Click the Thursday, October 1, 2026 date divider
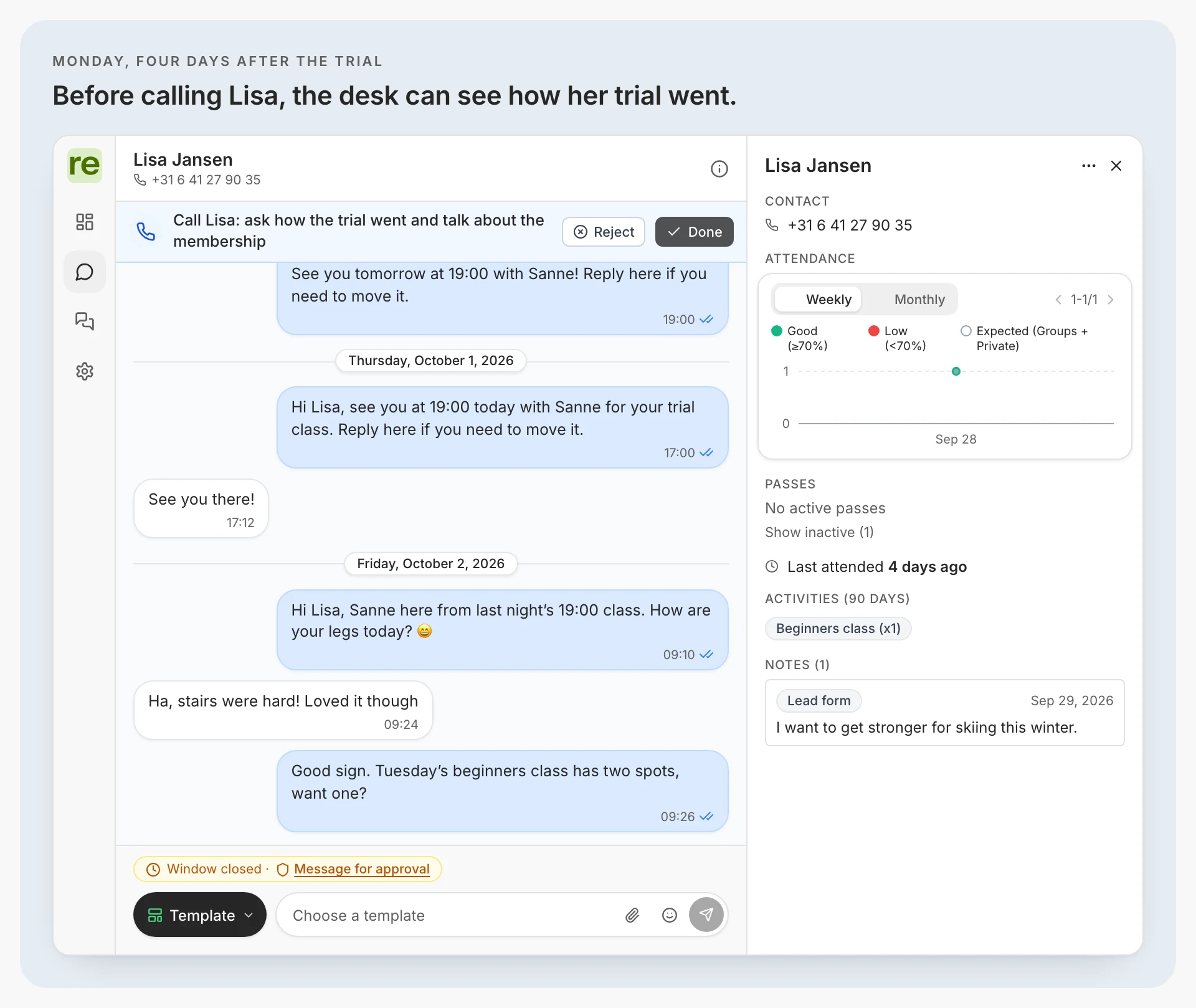The image size is (1196, 1008). [x=430, y=361]
